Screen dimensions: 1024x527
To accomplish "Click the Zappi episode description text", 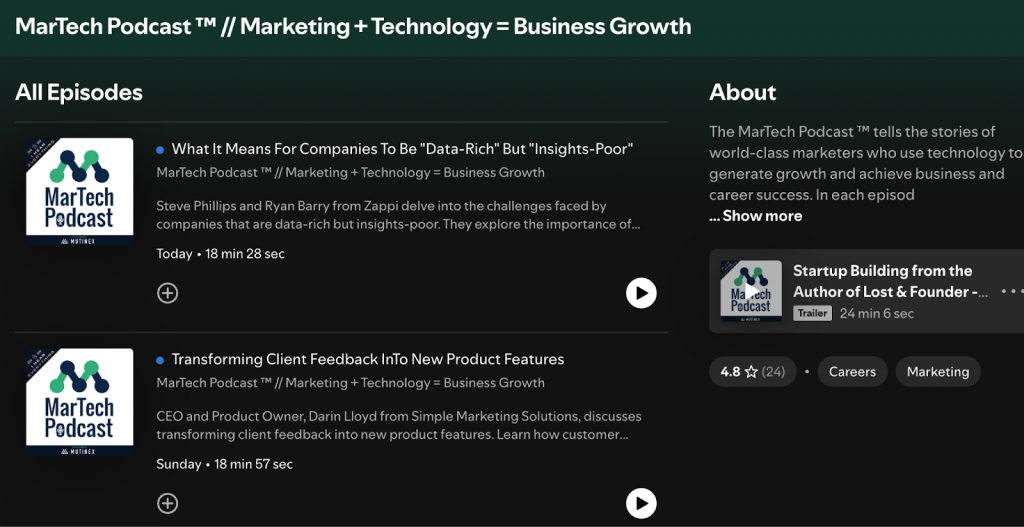I will click(x=398, y=215).
